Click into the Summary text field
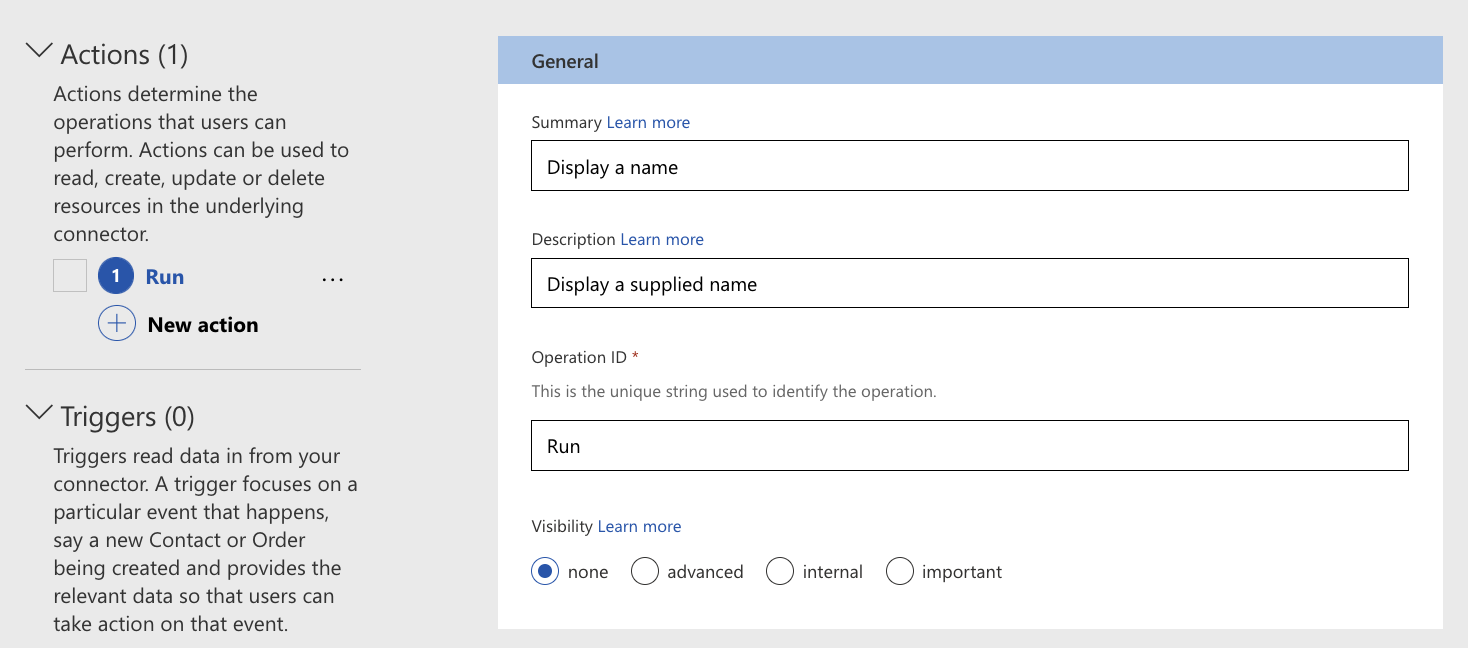 pyautogui.click(x=969, y=166)
